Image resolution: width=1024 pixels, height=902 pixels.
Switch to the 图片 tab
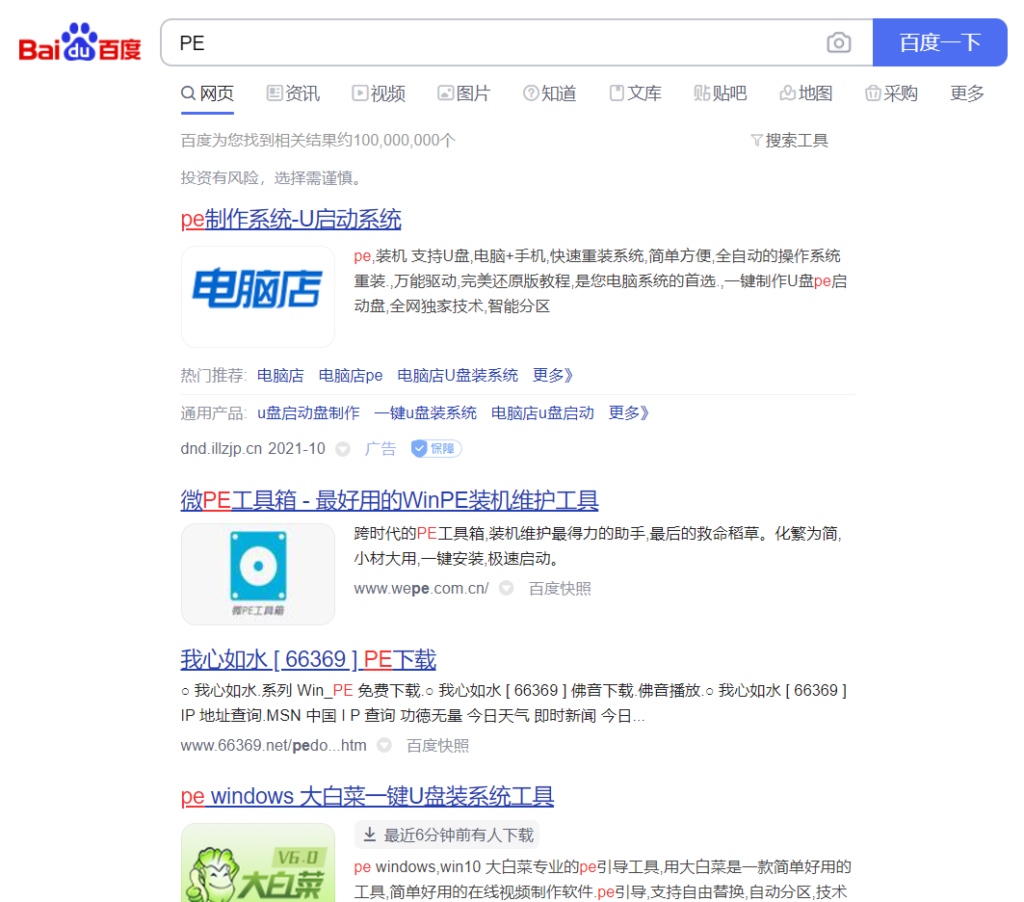pyautogui.click(x=464, y=93)
